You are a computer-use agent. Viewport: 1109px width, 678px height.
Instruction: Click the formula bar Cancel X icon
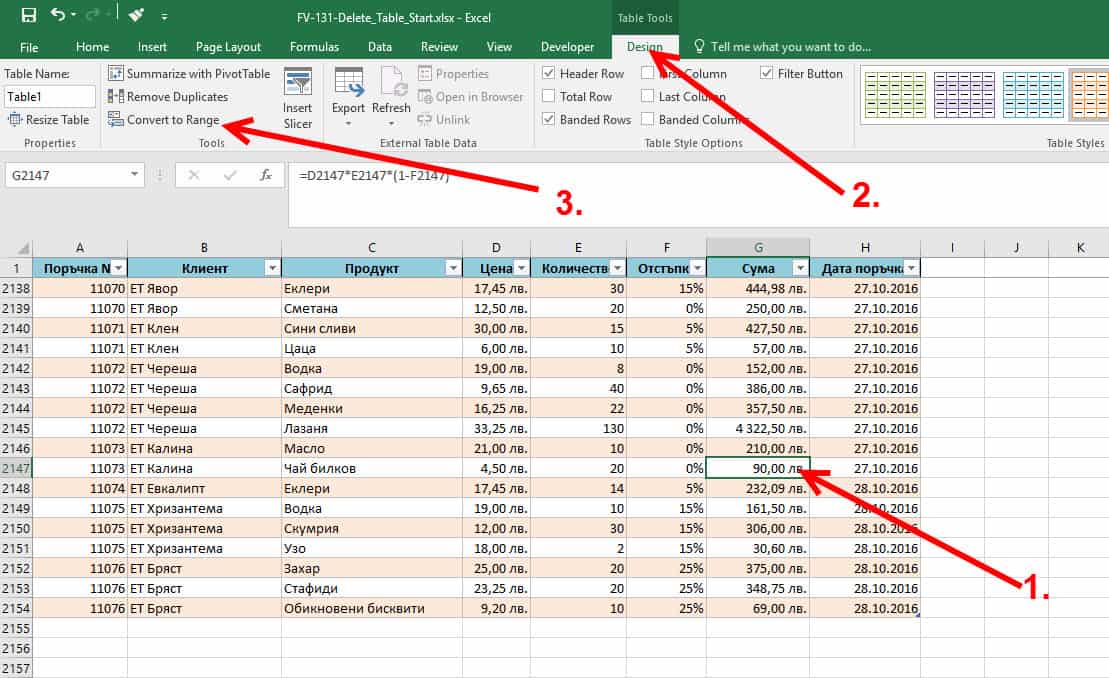[x=194, y=175]
